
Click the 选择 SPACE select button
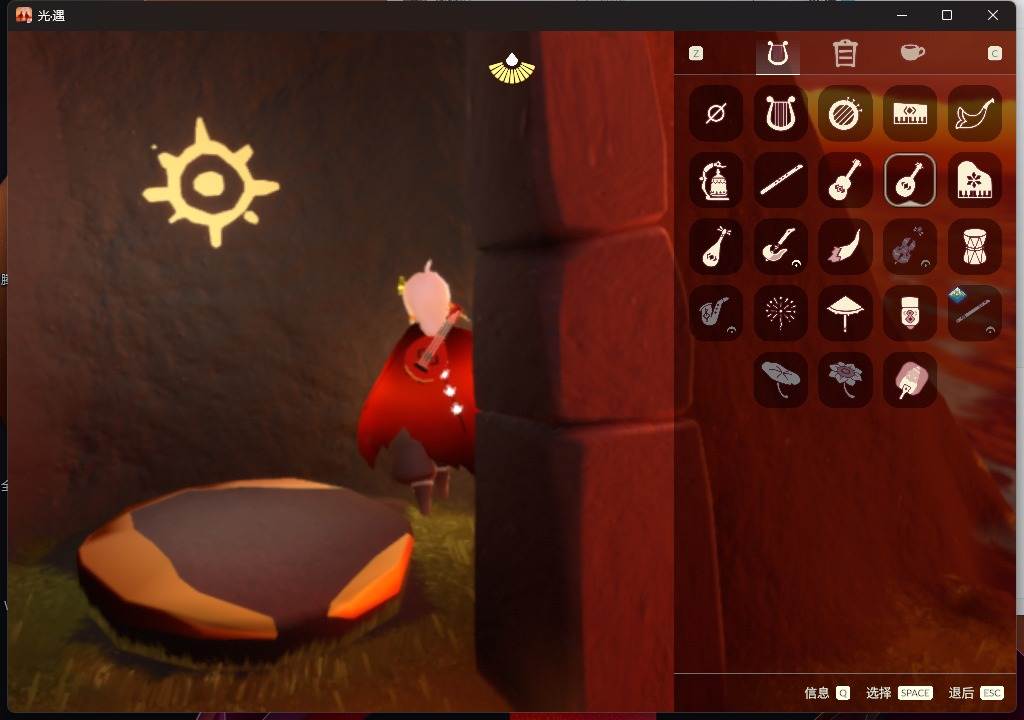(899, 693)
